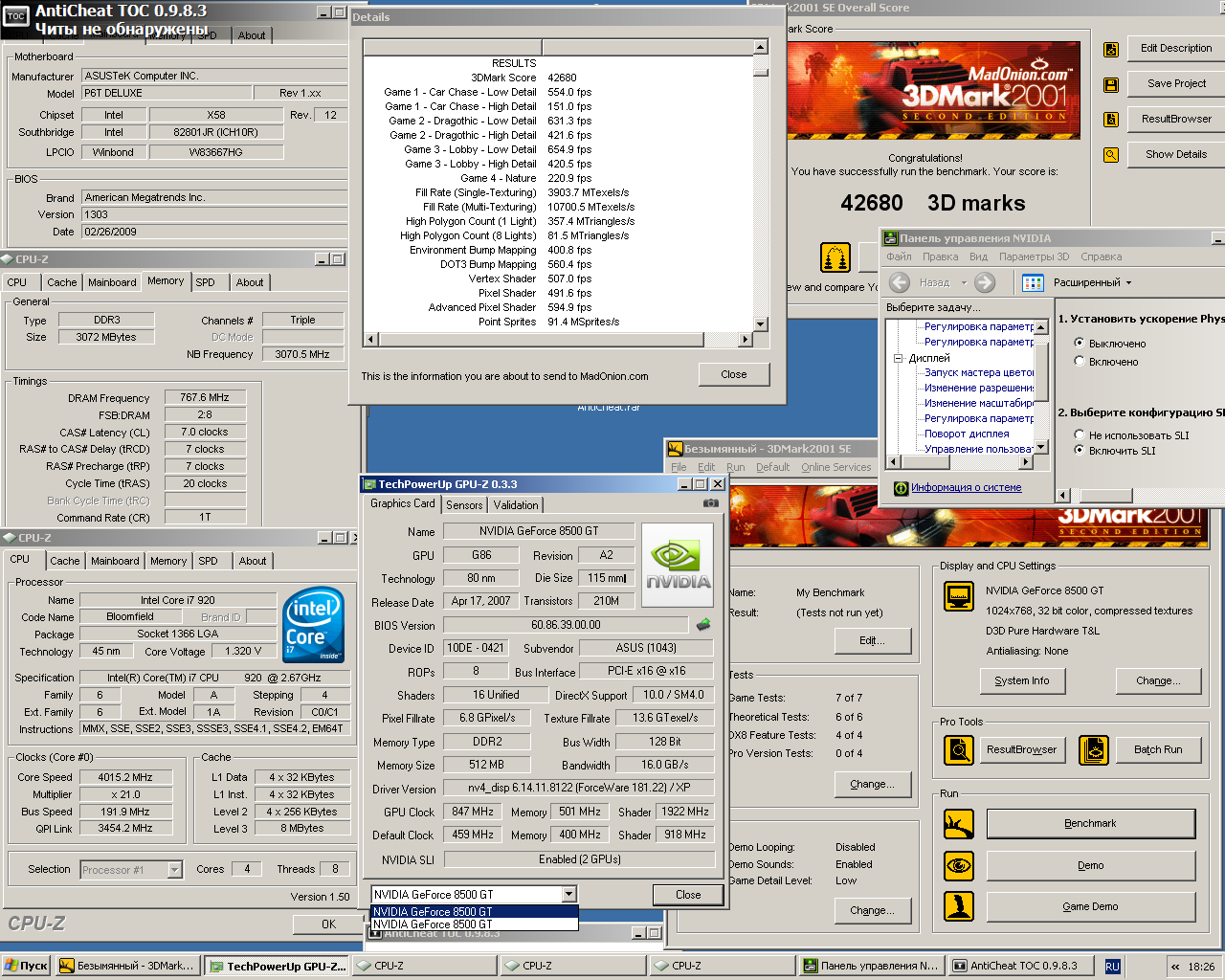The image size is (1225, 980).
Task: Switch to Sensors tab in GPU-Z
Action: click(464, 505)
